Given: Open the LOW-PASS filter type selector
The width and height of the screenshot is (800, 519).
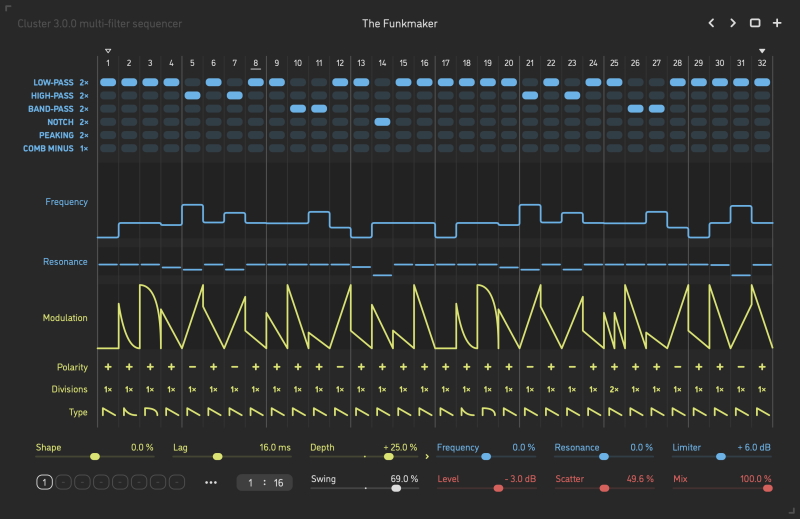Looking at the screenshot, I should 59,82.
